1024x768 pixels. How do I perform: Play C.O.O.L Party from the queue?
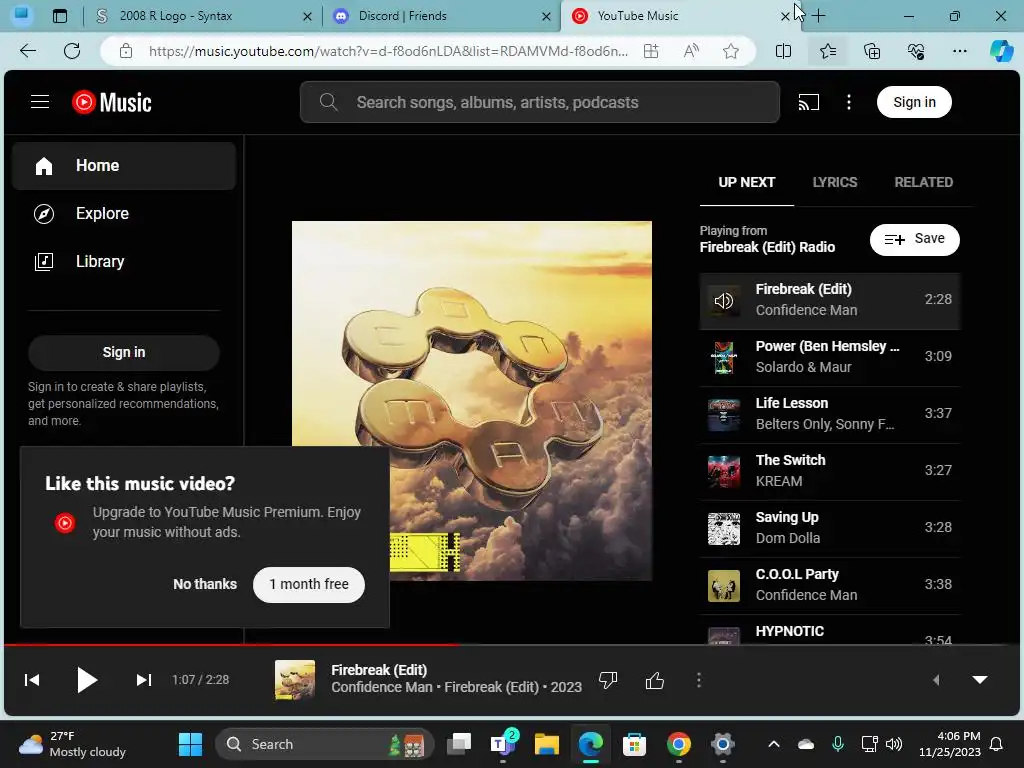829,584
